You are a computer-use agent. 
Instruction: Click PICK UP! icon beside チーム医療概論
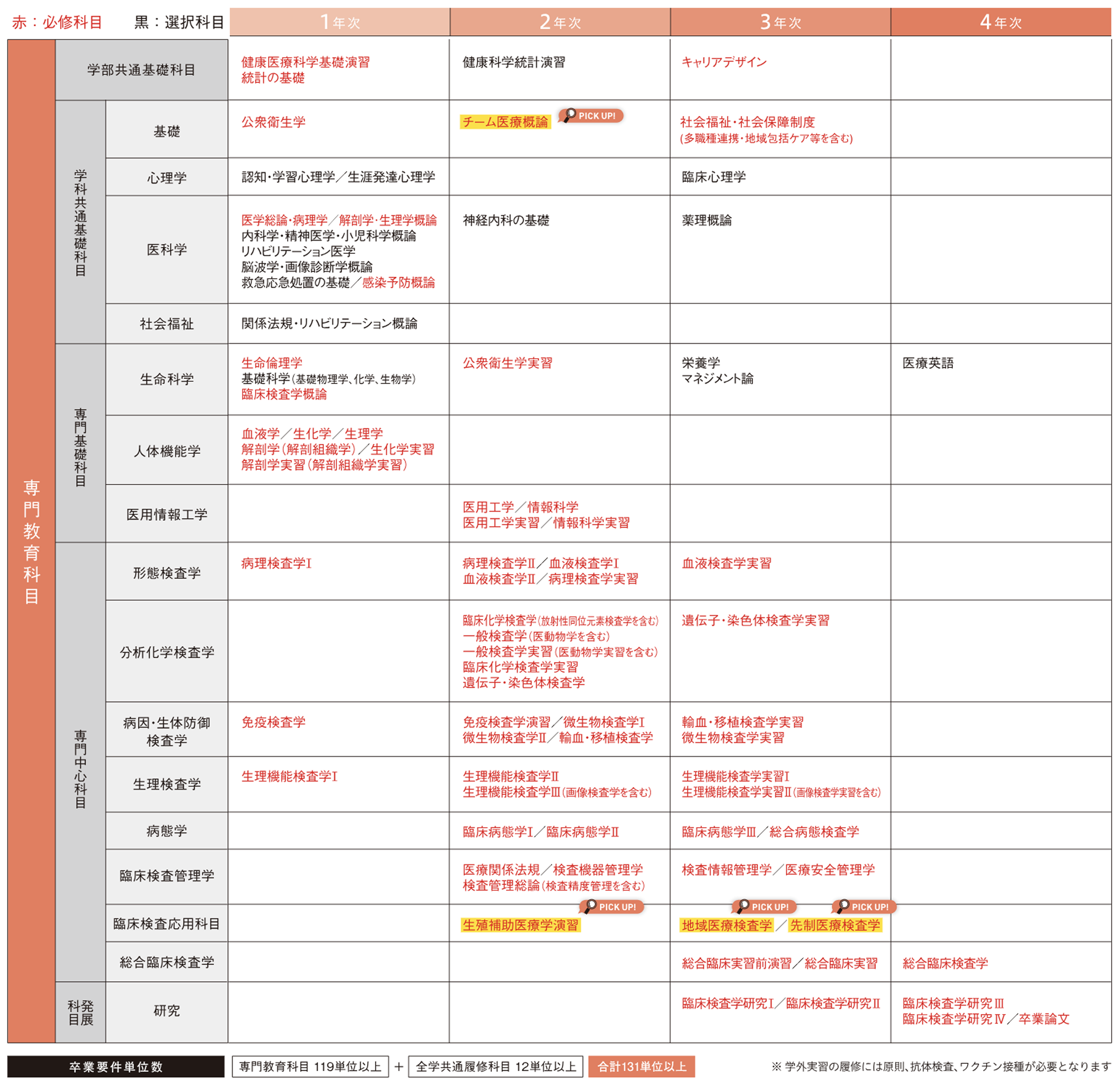pyautogui.click(x=590, y=116)
